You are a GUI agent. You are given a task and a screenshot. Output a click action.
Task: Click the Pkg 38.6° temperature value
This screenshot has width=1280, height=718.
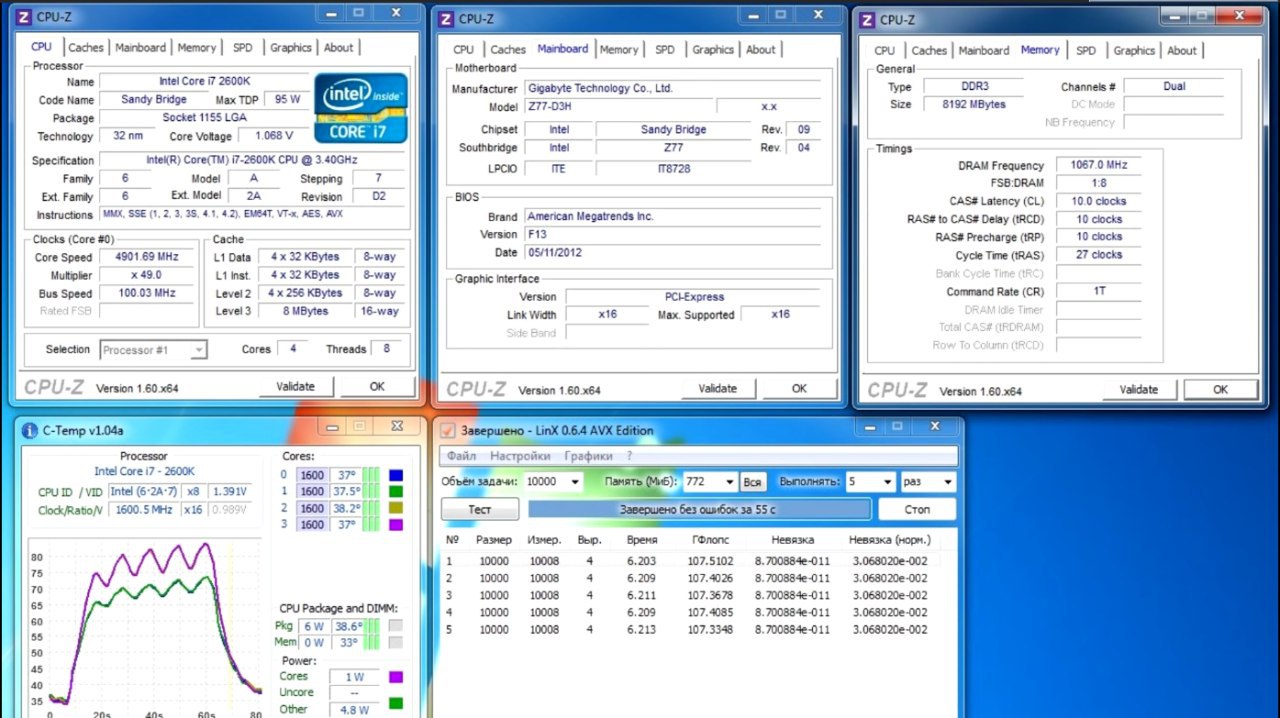pyautogui.click(x=346, y=625)
